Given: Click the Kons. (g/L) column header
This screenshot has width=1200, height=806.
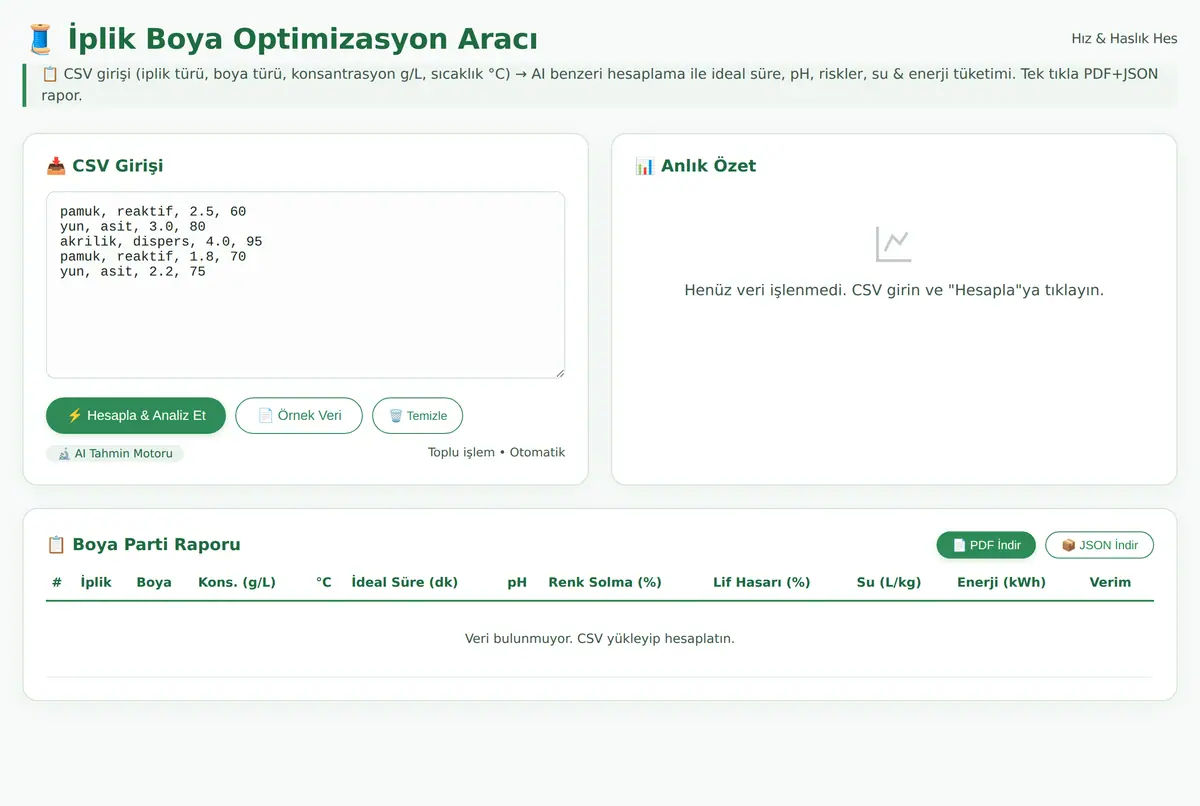Looking at the screenshot, I should [x=237, y=582].
